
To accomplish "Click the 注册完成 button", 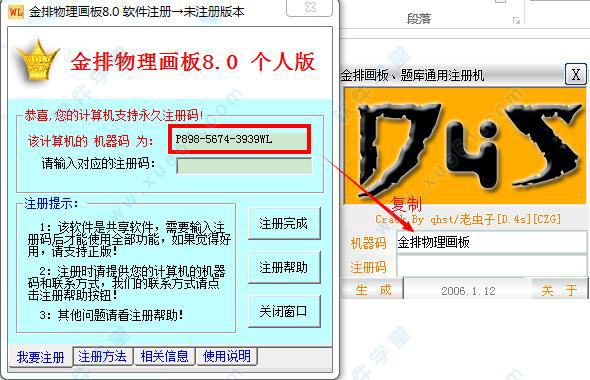I will tap(284, 223).
